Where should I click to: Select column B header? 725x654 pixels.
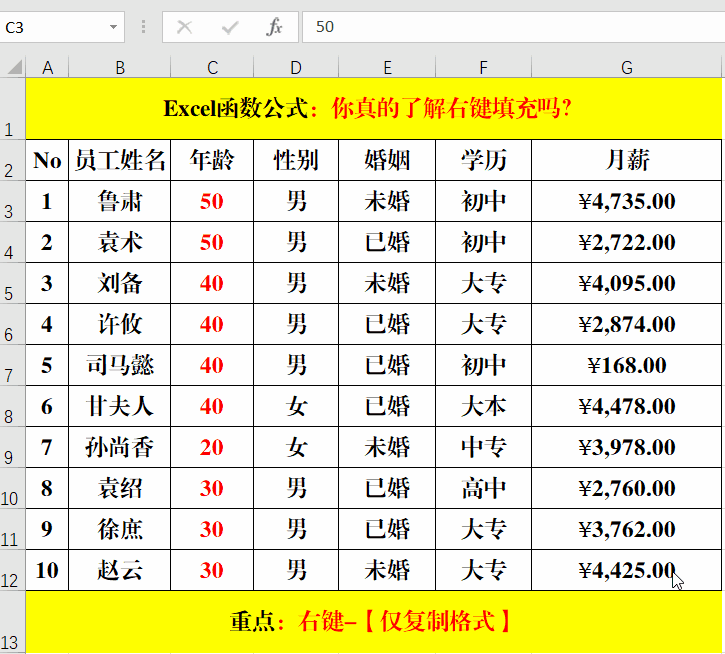[120, 68]
